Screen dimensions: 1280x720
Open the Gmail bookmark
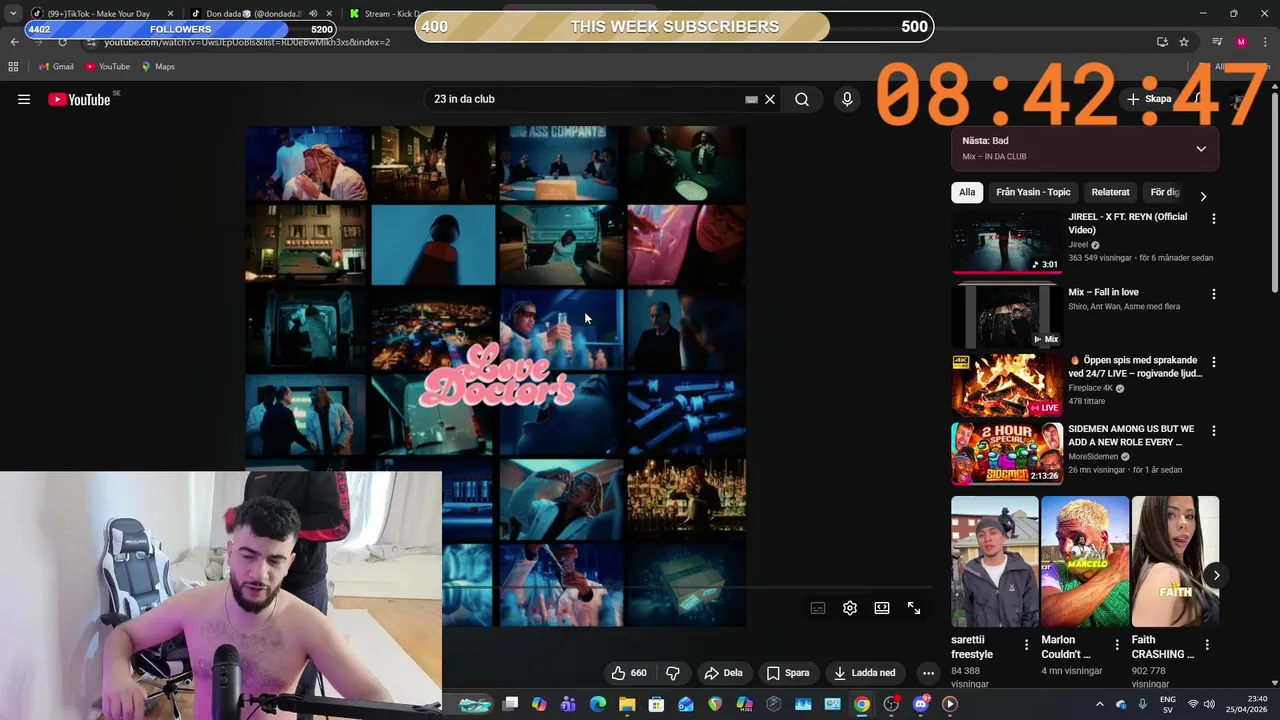pos(56,67)
